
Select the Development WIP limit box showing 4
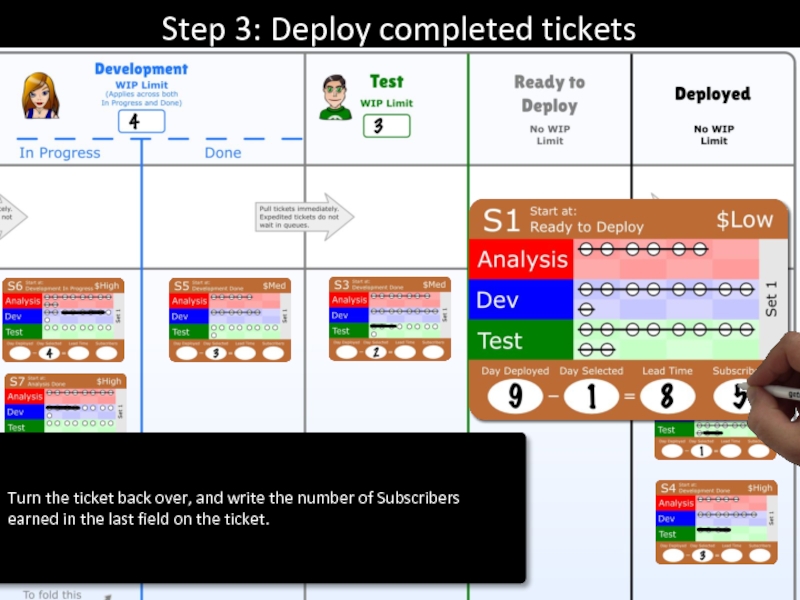click(141, 121)
